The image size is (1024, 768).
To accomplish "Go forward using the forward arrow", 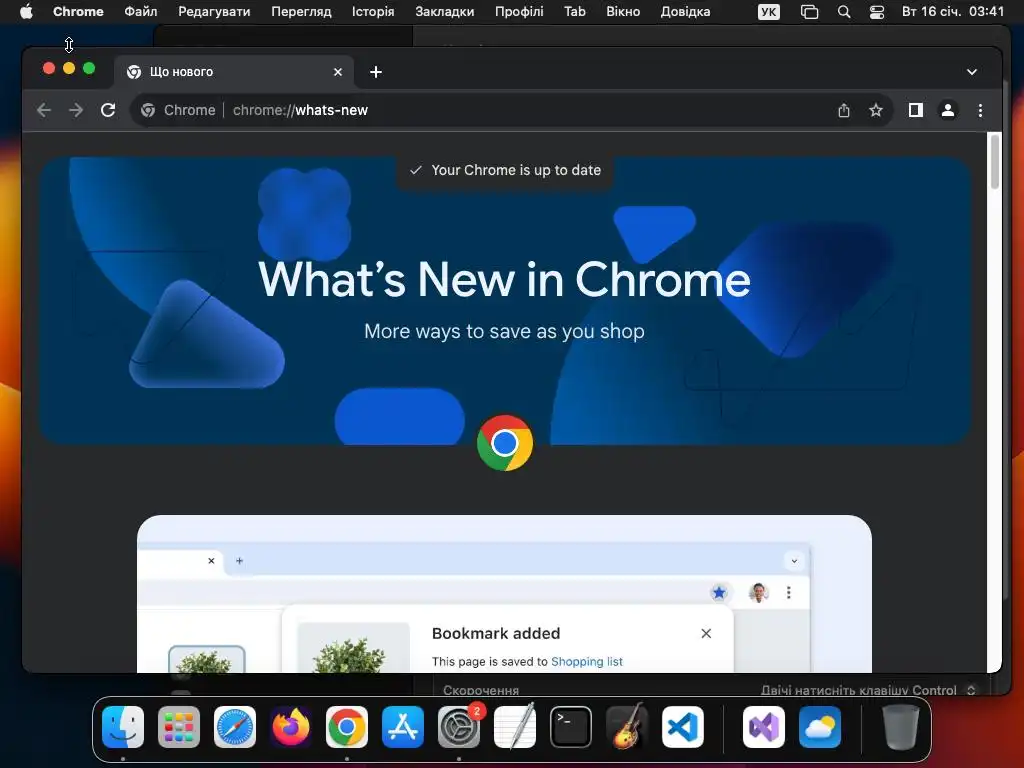I will click(76, 110).
